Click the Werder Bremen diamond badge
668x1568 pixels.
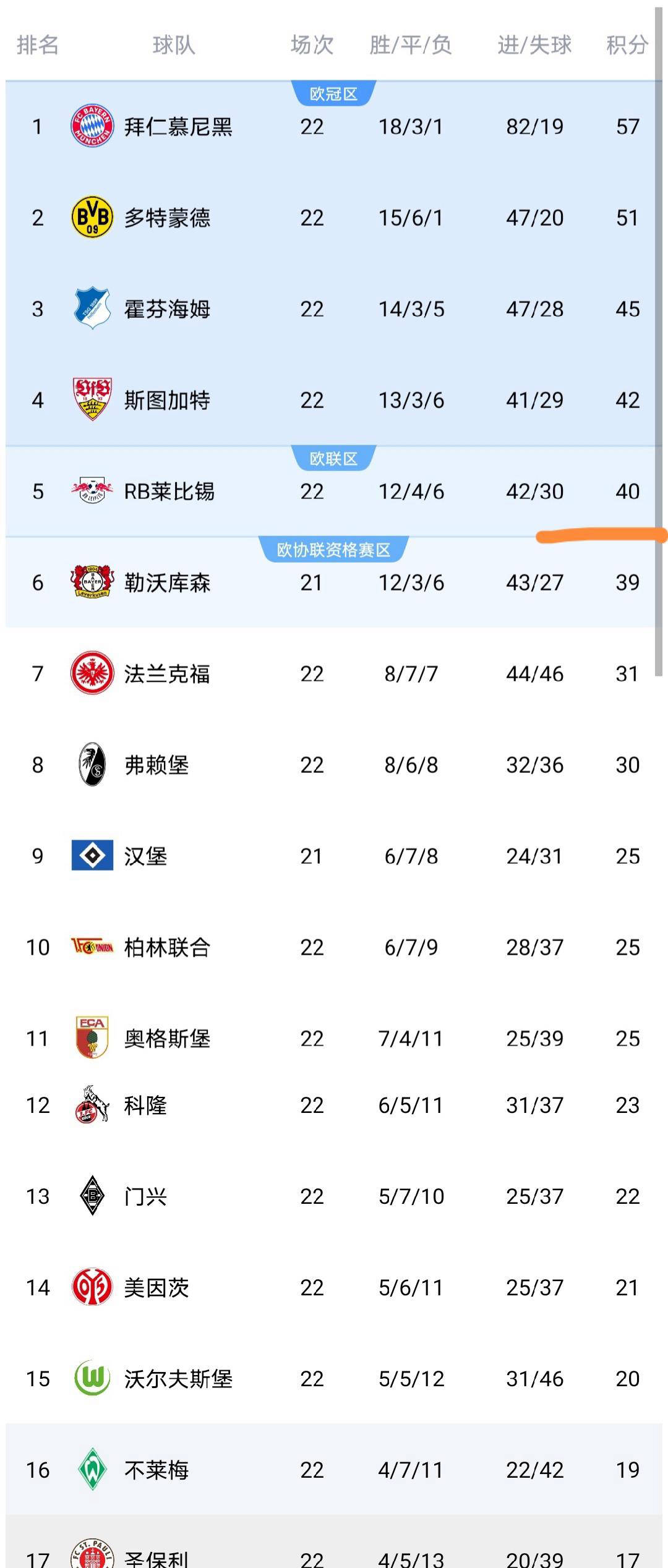[x=92, y=1469]
